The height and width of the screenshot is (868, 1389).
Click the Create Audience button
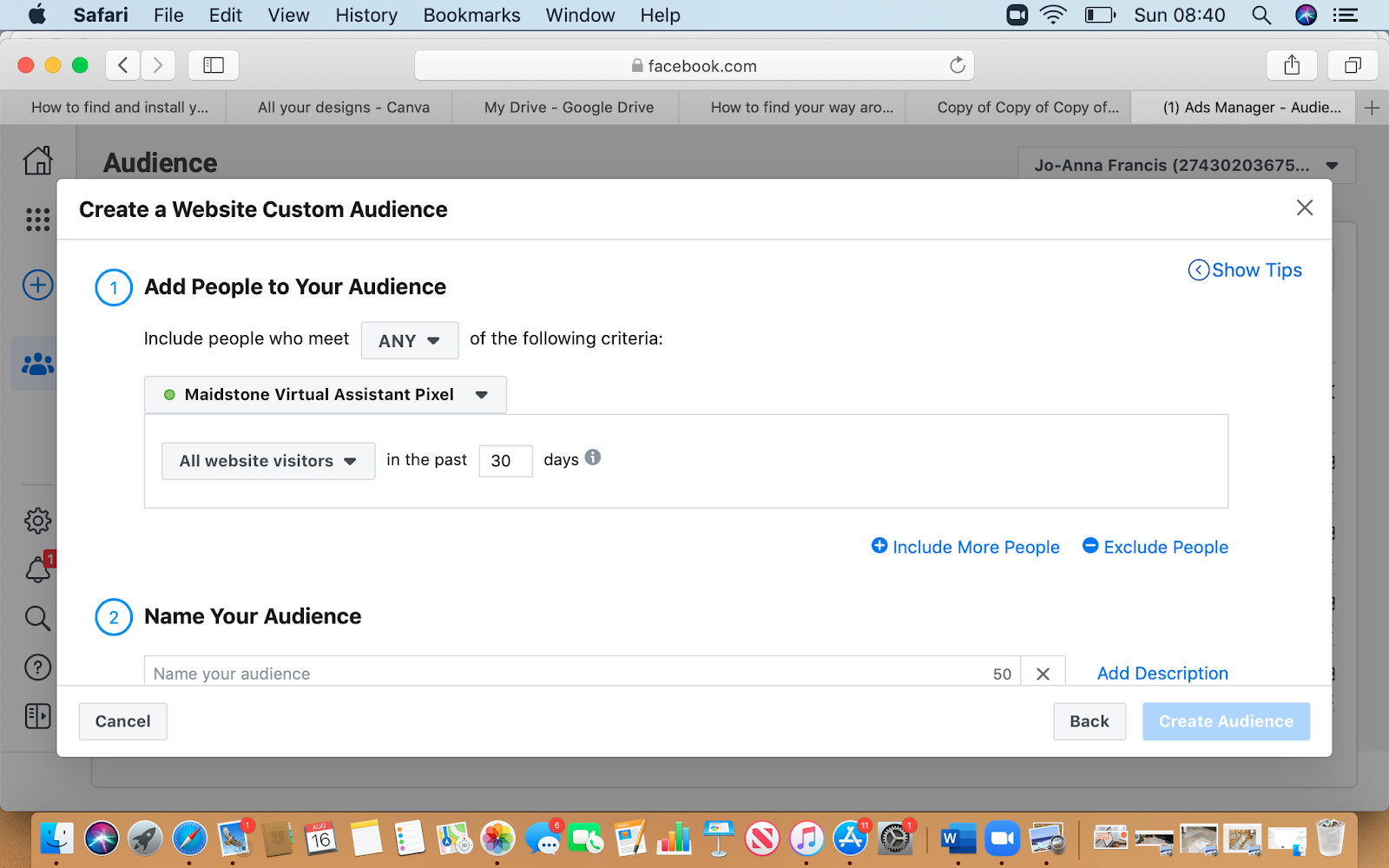pos(1226,721)
